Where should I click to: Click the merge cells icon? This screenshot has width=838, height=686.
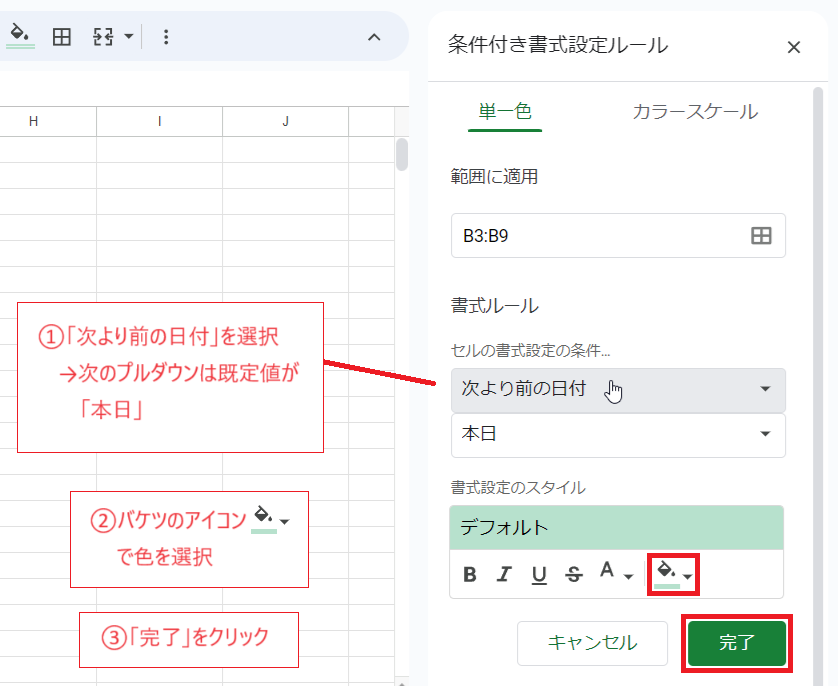(103, 37)
